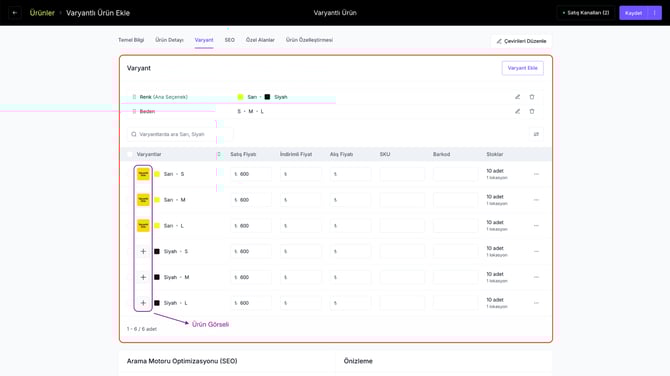Select all variants with header checkbox

(x=130, y=154)
